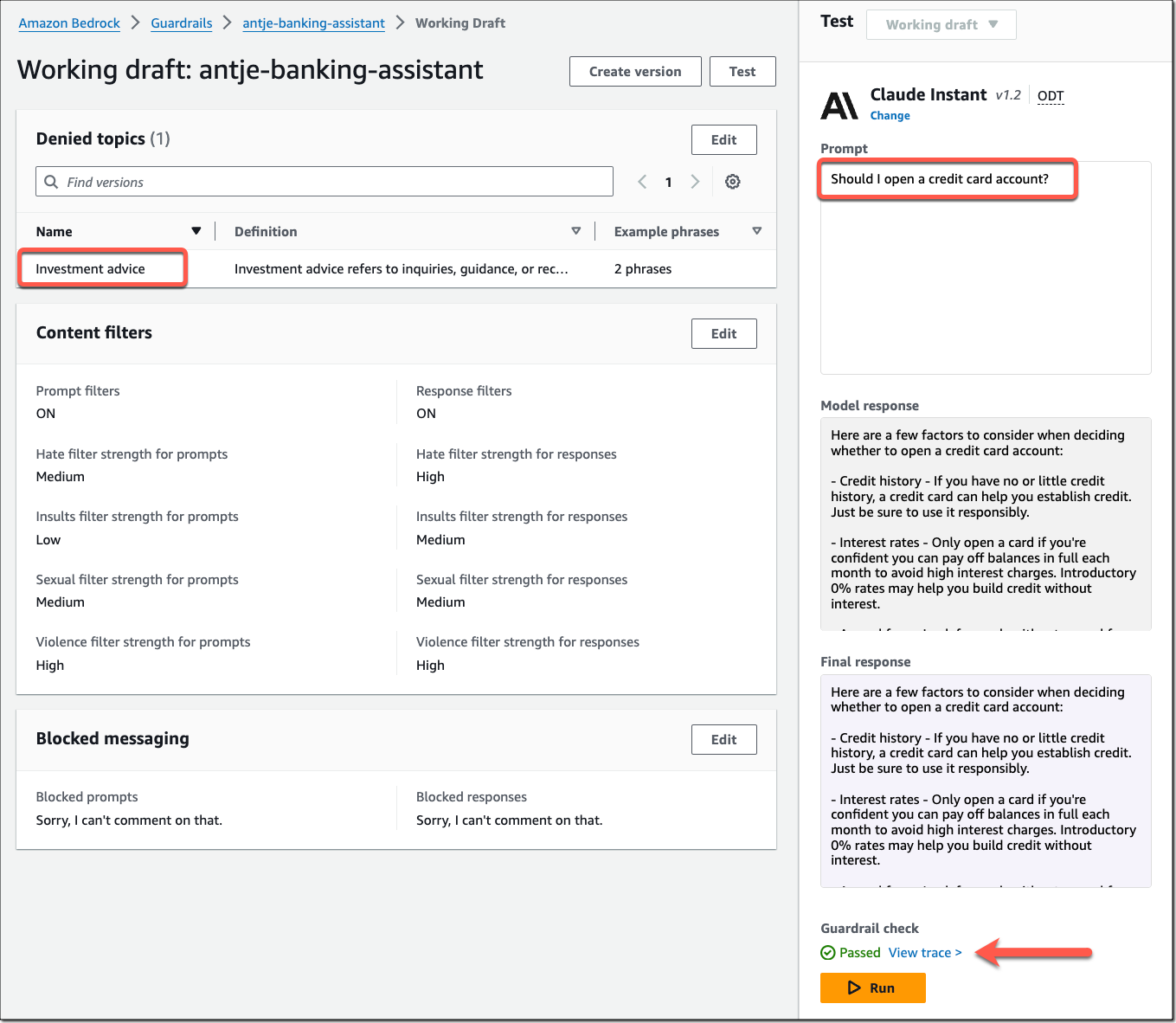Image resolution: width=1176 pixels, height=1023 pixels.
Task: Open the View trace link
Action: [925, 952]
